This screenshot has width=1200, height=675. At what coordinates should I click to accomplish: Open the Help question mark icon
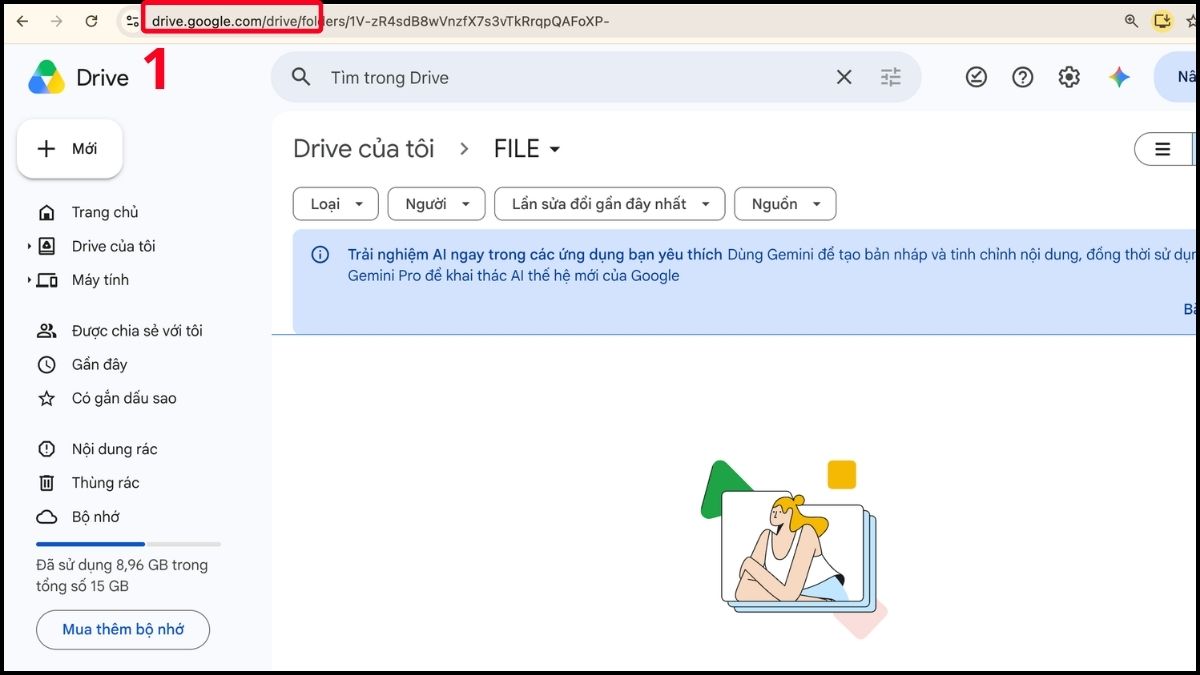click(1022, 77)
